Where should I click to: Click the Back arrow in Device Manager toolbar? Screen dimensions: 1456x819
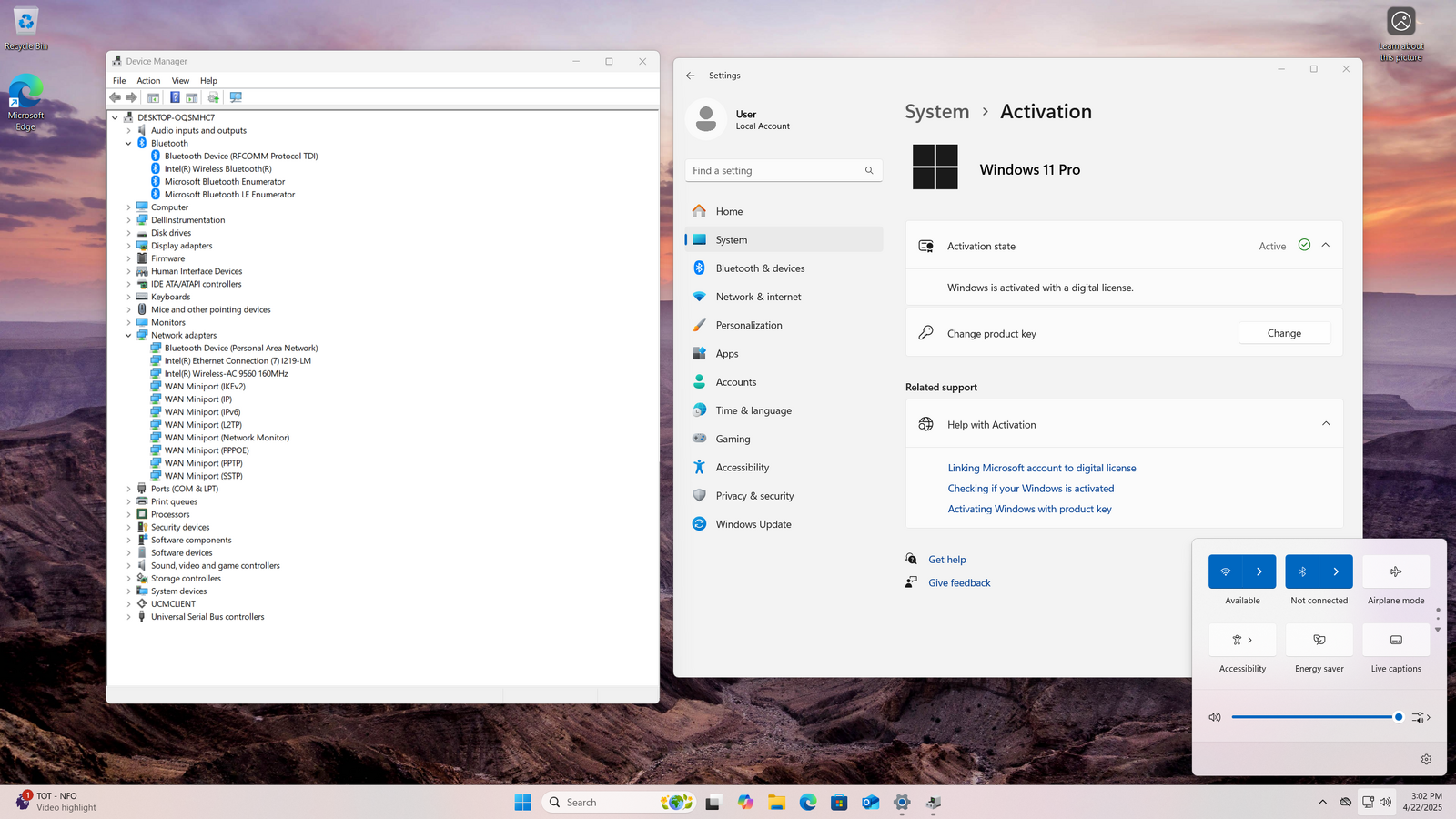115,97
